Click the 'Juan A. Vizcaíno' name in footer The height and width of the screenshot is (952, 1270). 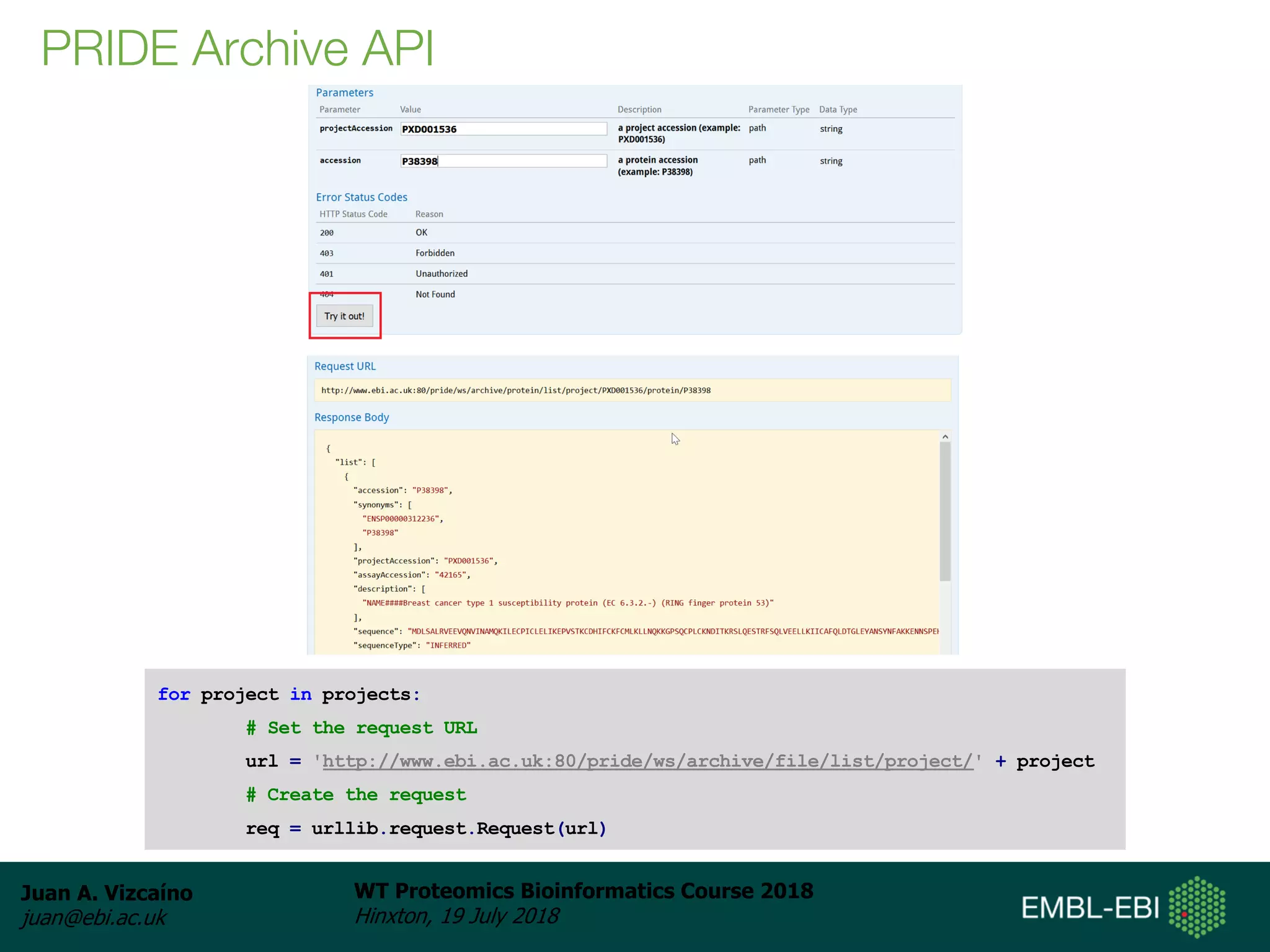(x=107, y=893)
